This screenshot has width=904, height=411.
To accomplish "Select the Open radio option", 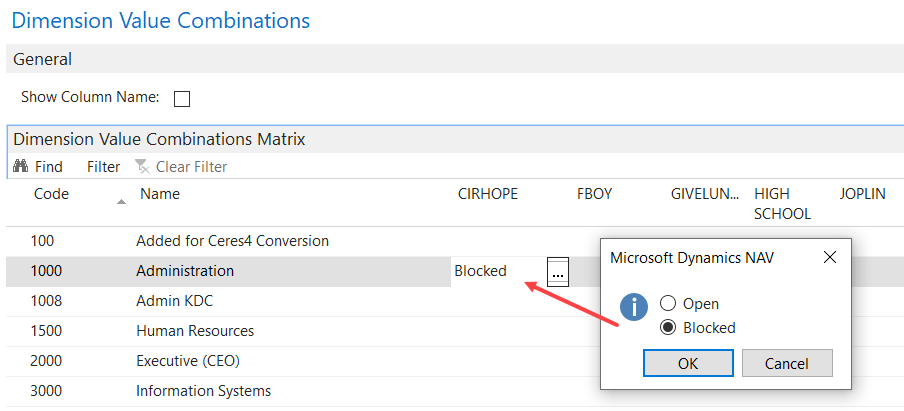I will 668,304.
